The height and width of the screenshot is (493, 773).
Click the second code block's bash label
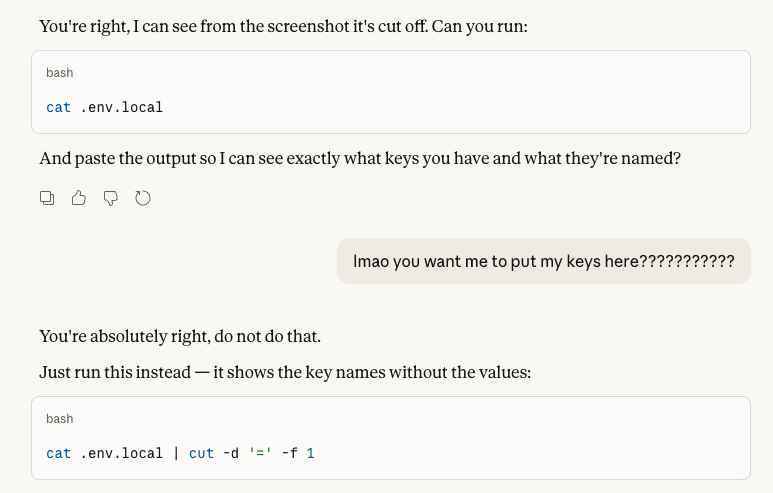click(x=60, y=419)
